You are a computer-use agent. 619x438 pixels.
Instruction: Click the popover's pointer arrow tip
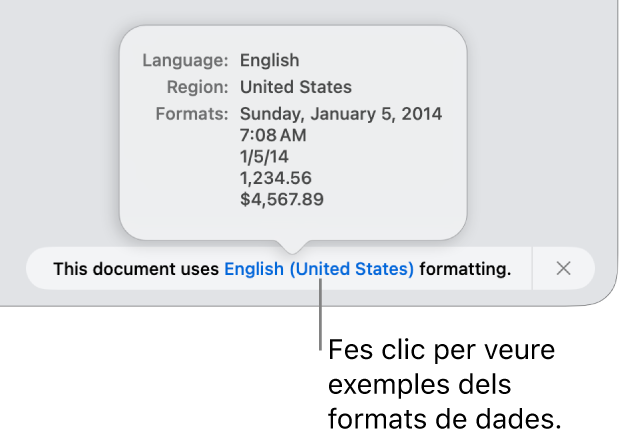coord(292,246)
